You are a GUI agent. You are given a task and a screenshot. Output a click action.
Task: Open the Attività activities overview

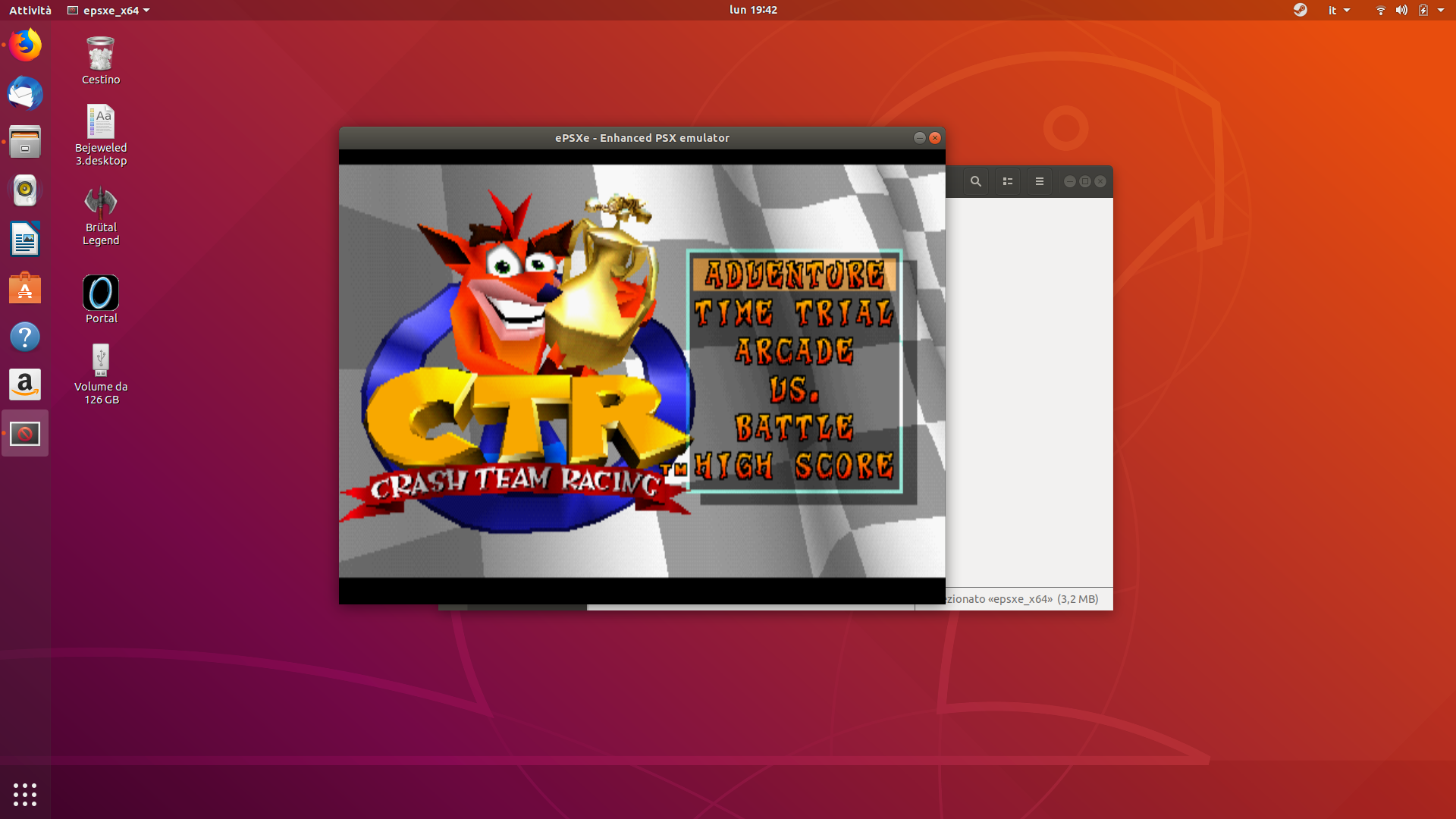click(x=30, y=10)
